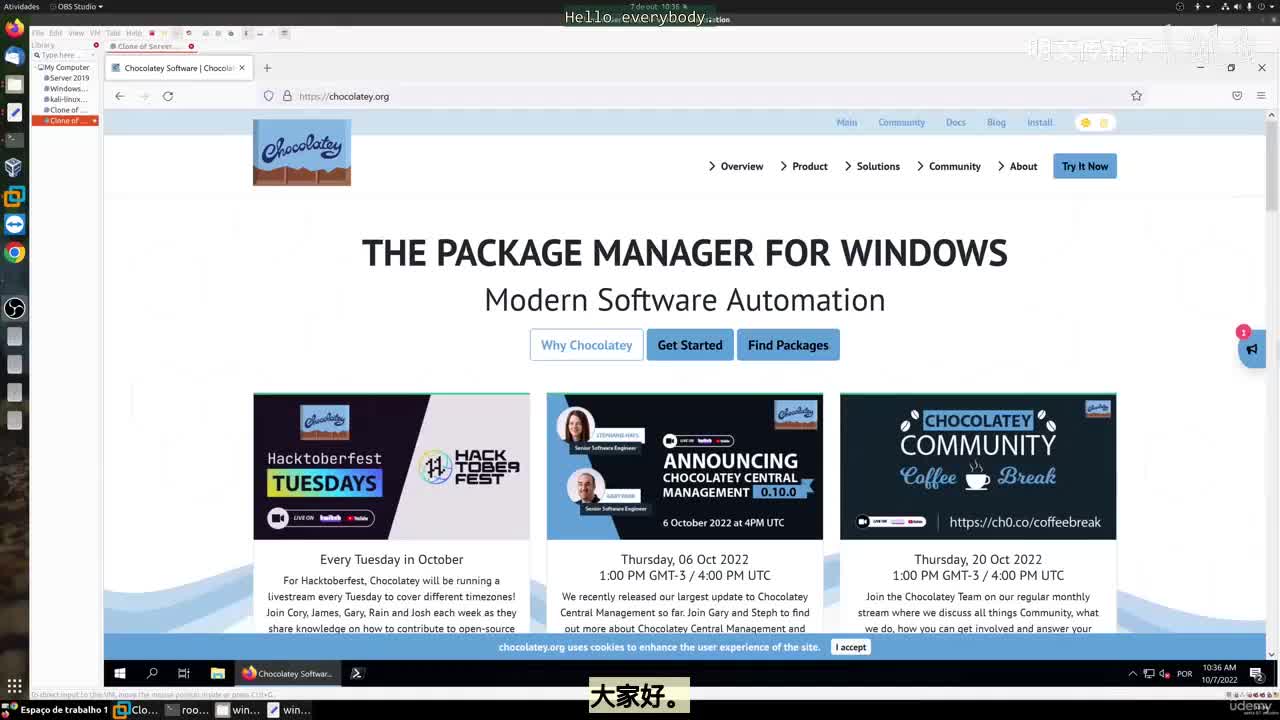Go back in the Firefox browser
This screenshot has width=1280, height=720.
pos(120,96)
